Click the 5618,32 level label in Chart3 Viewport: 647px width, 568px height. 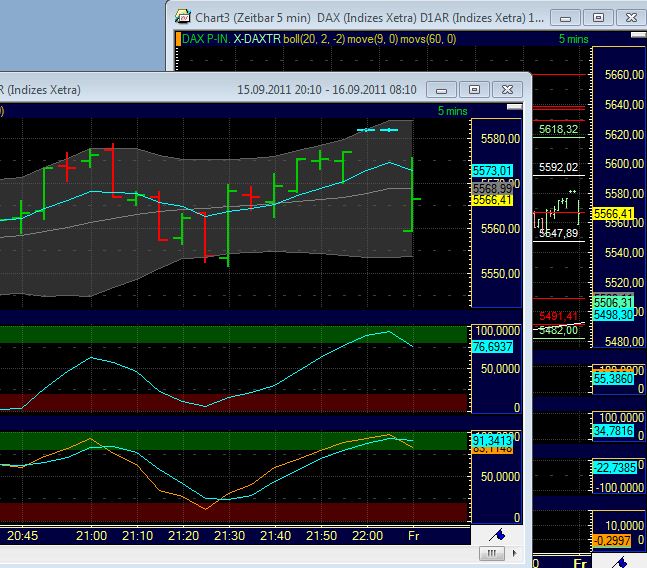coord(558,129)
